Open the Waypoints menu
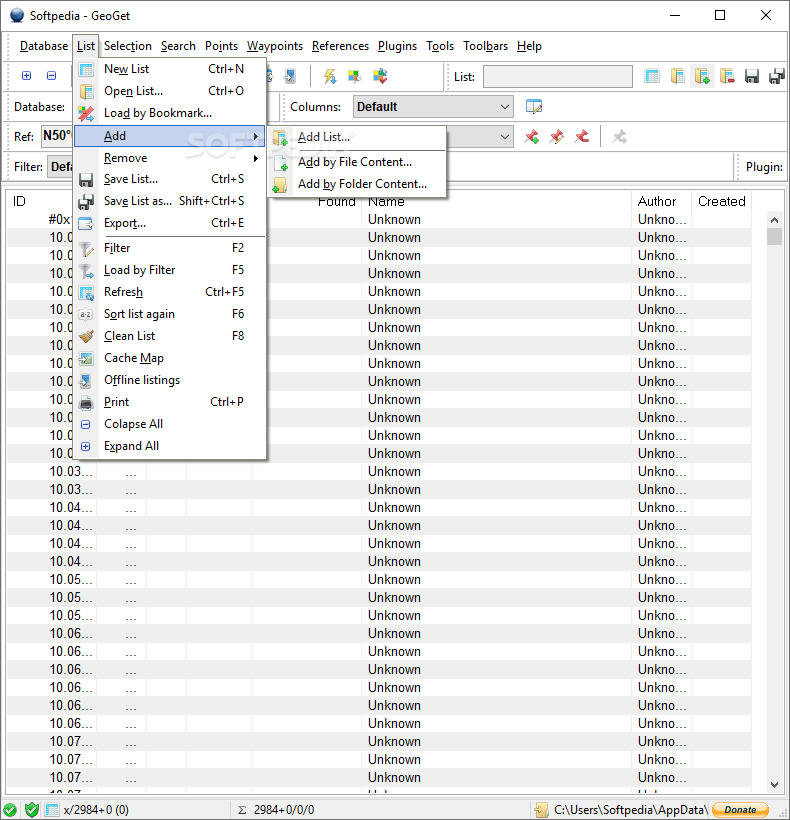The image size is (790, 820). coord(274,46)
